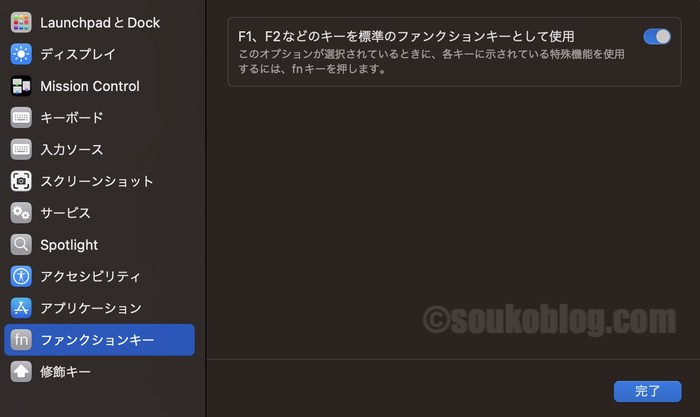Click the アクセシビリティ person icon
This screenshot has height=417, width=700.
[x=21, y=276]
